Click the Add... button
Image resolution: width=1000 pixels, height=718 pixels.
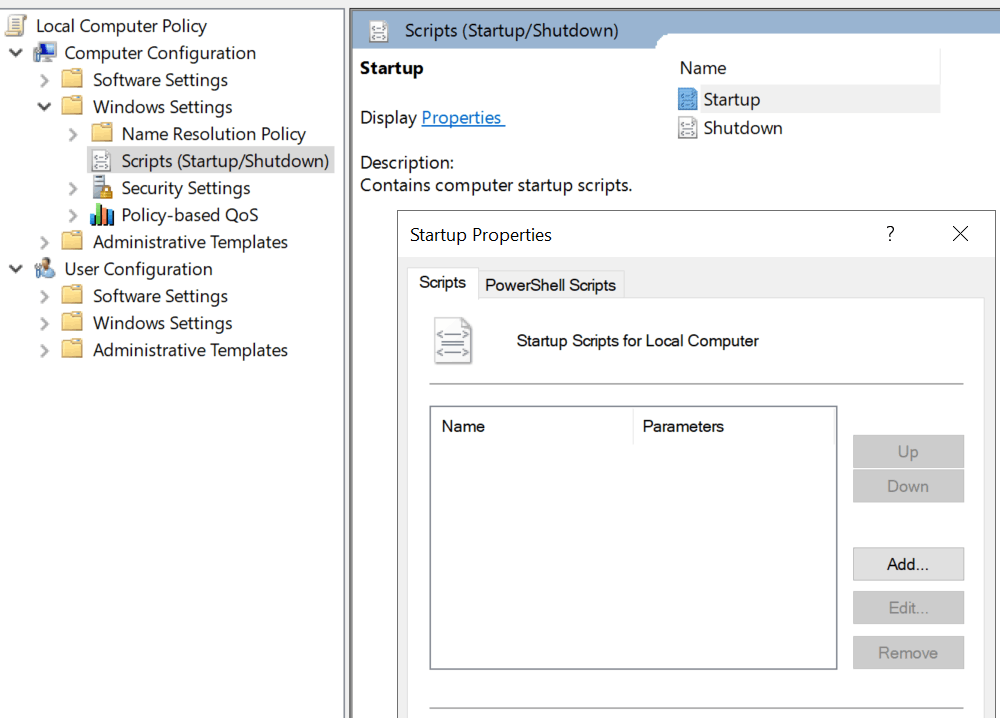tap(908, 564)
